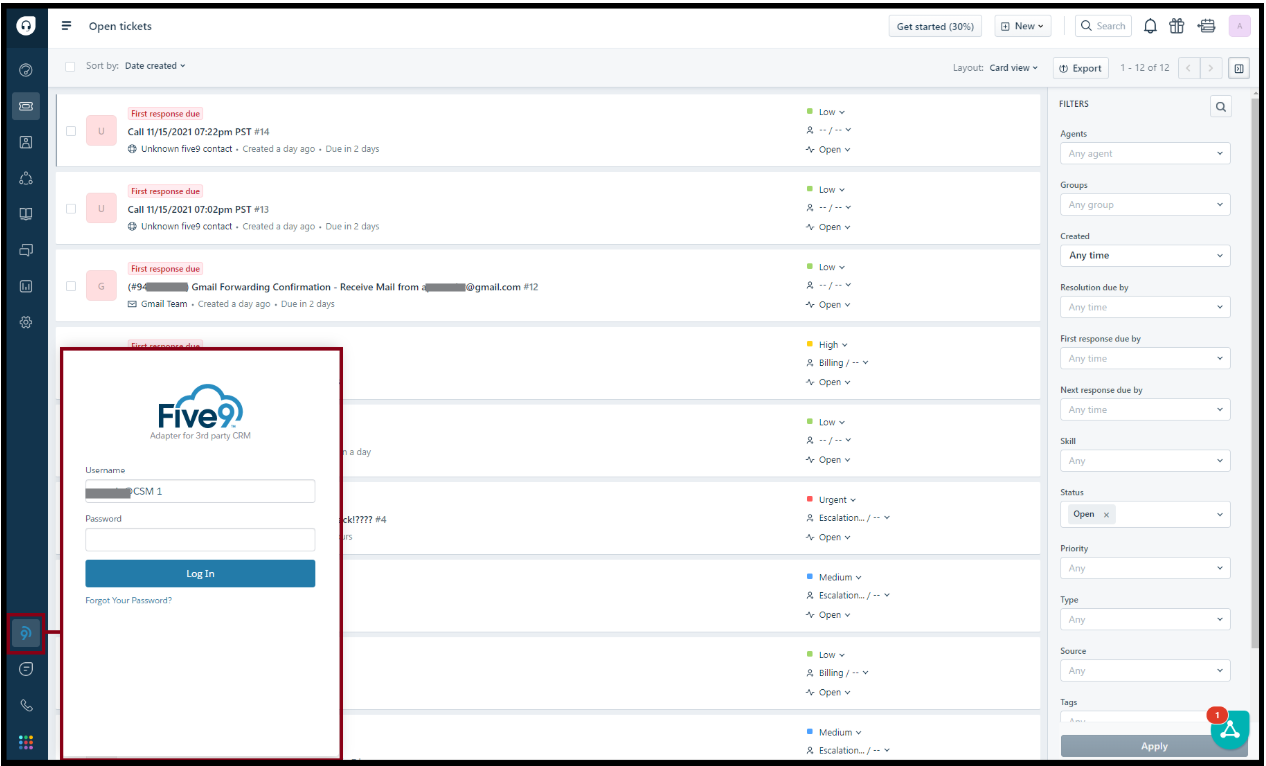Click the Gmail Team contact link
Viewport: 1266px width, 766px height.
point(163,304)
